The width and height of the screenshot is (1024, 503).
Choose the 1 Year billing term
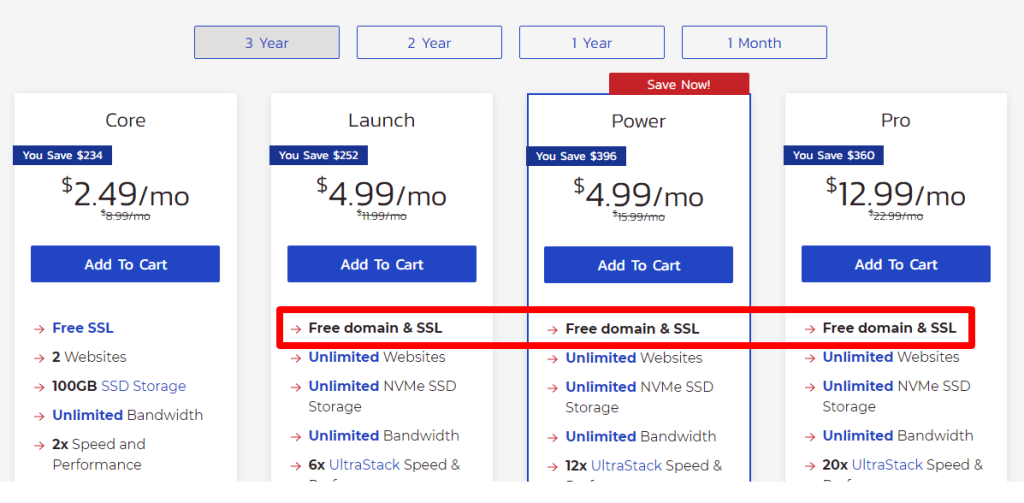[591, 43]
